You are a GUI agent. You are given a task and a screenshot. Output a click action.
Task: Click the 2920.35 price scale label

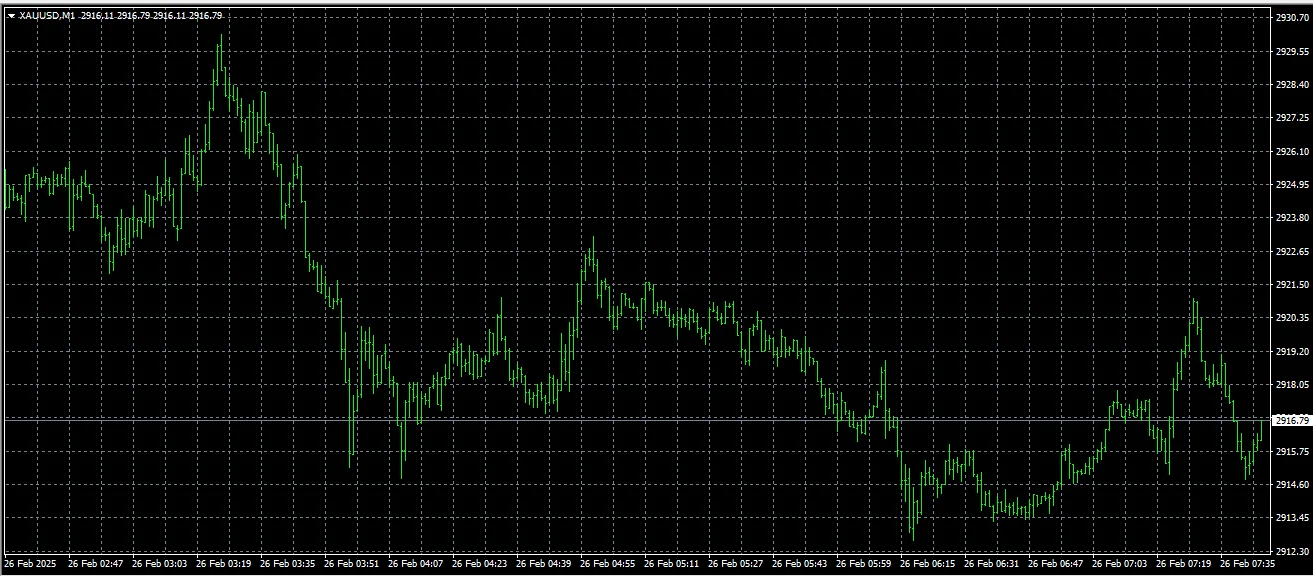tap(1293, 318)
